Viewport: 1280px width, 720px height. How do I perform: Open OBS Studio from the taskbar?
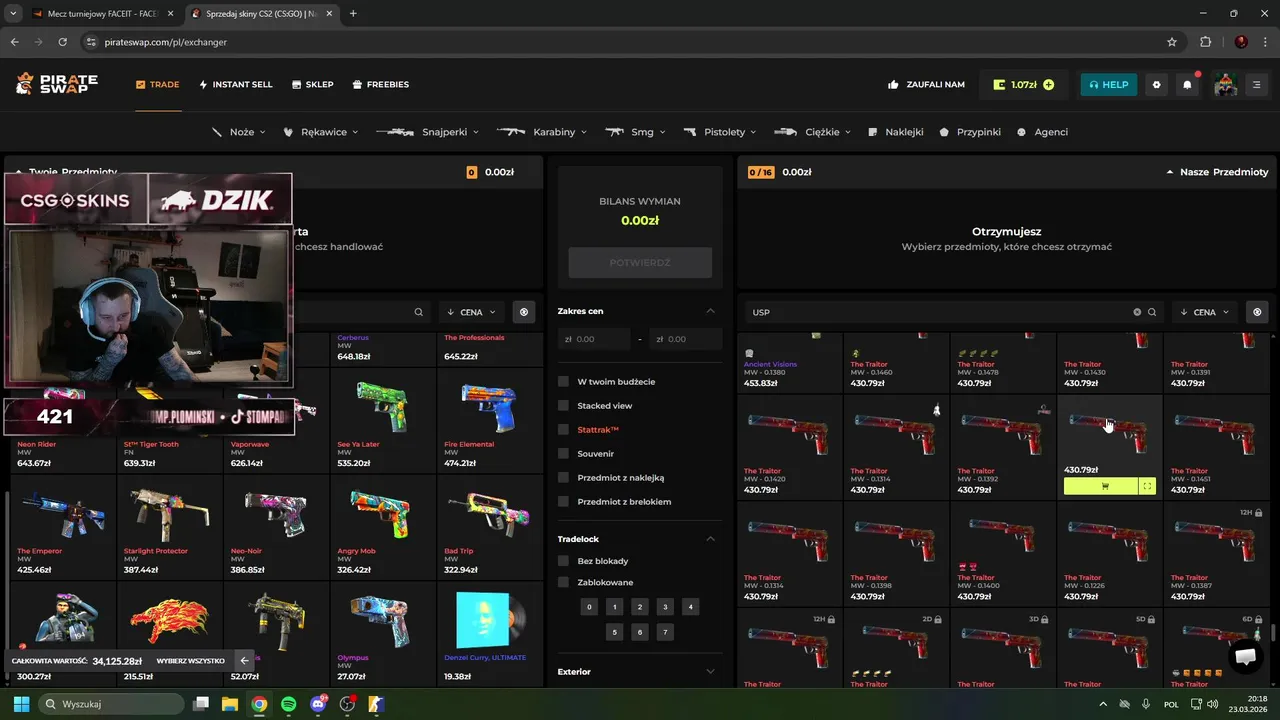(347, 704)
